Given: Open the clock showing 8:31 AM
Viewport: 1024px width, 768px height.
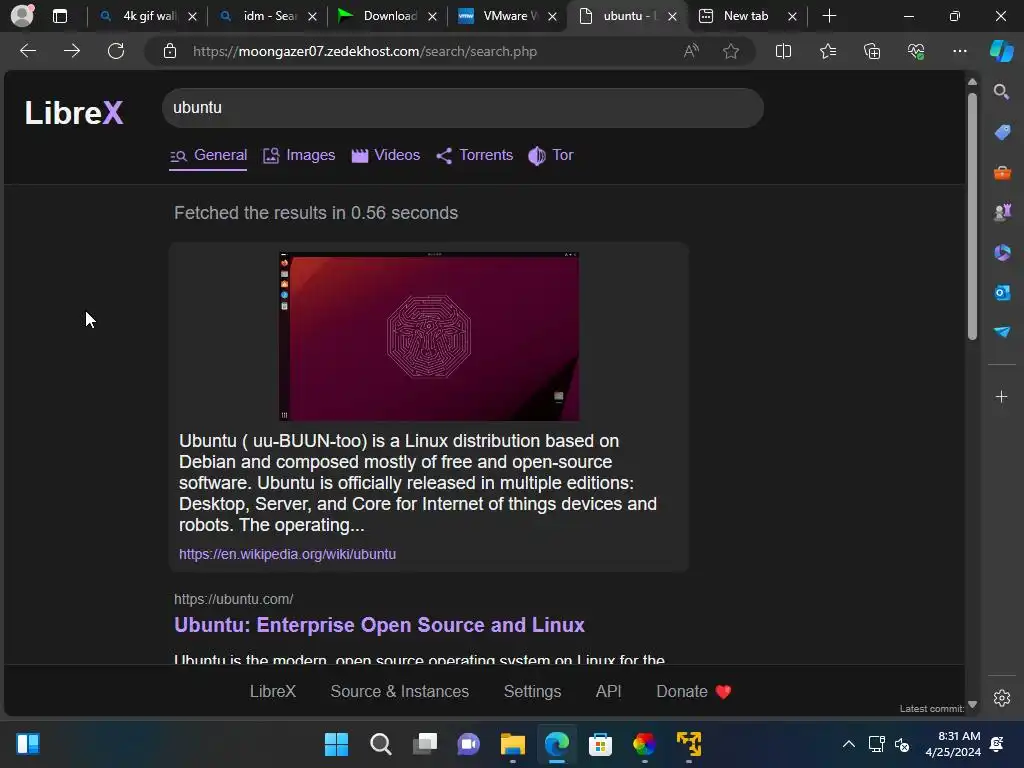Looking at the screenshot, I should tap(953, 744).
